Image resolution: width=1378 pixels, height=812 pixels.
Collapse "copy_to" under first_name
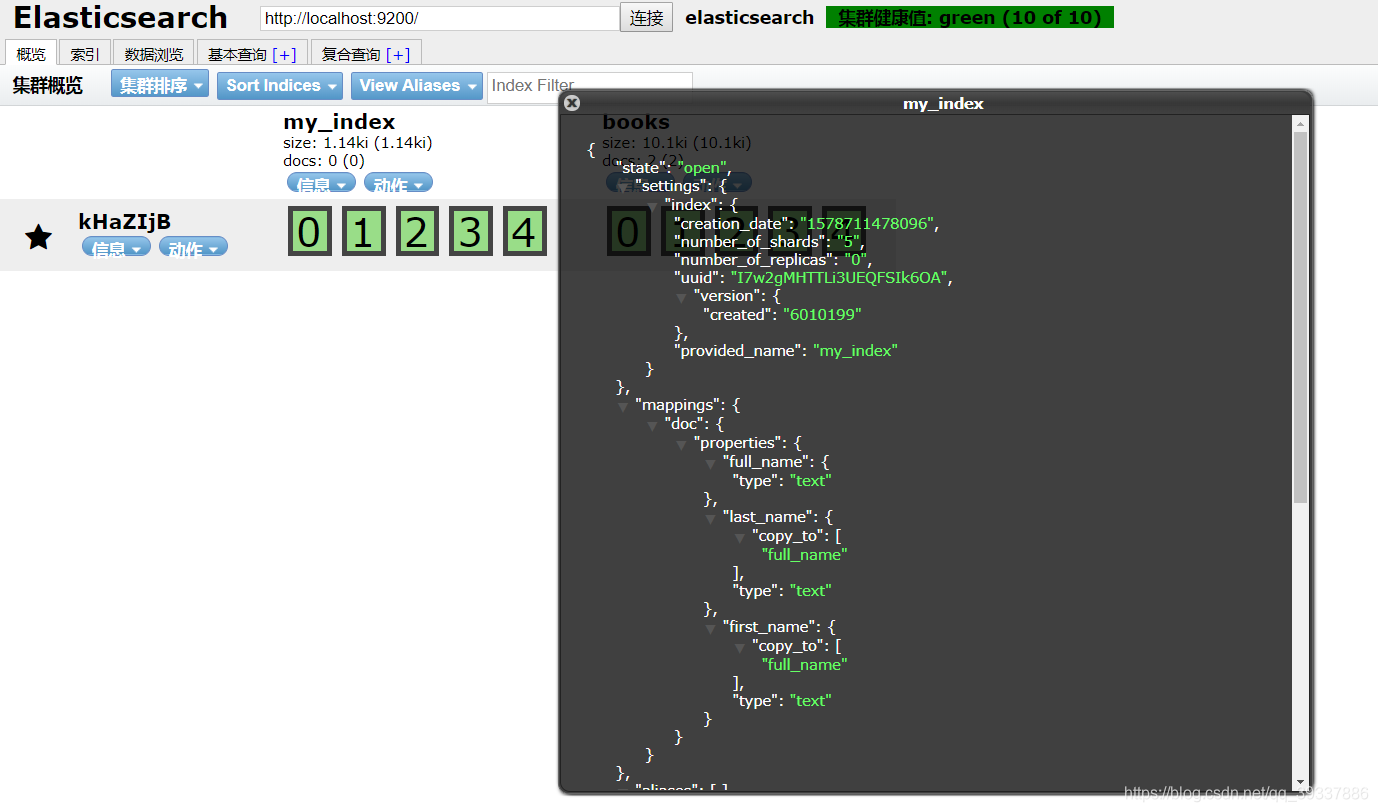[x=741, y=647]
